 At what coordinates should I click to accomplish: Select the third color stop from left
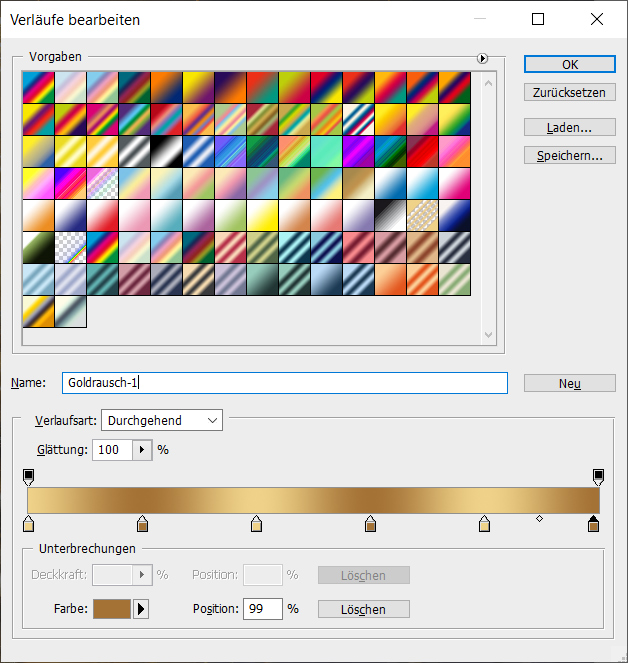coord(257,524)
